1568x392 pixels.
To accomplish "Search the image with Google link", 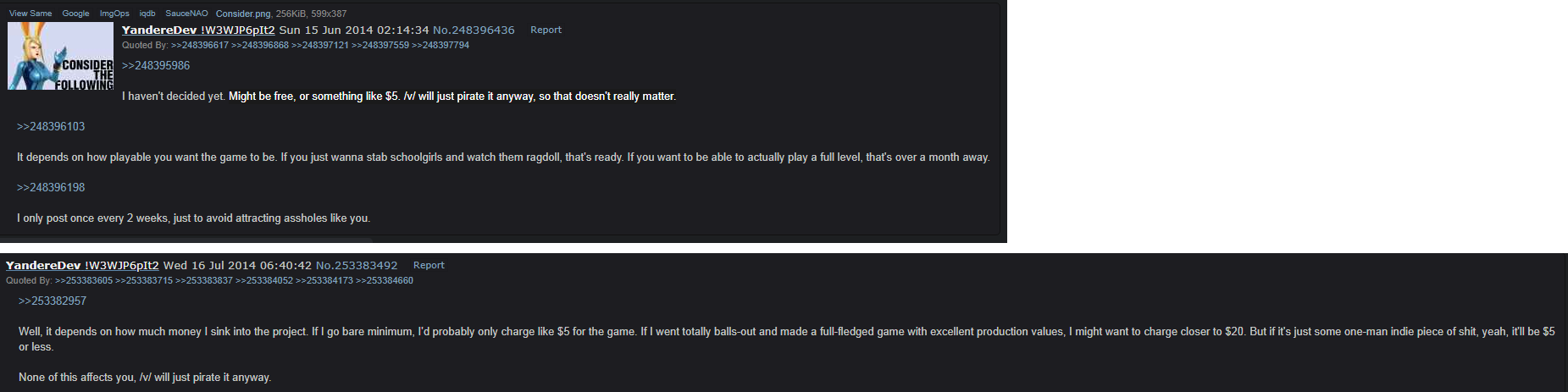I will 75,14.
